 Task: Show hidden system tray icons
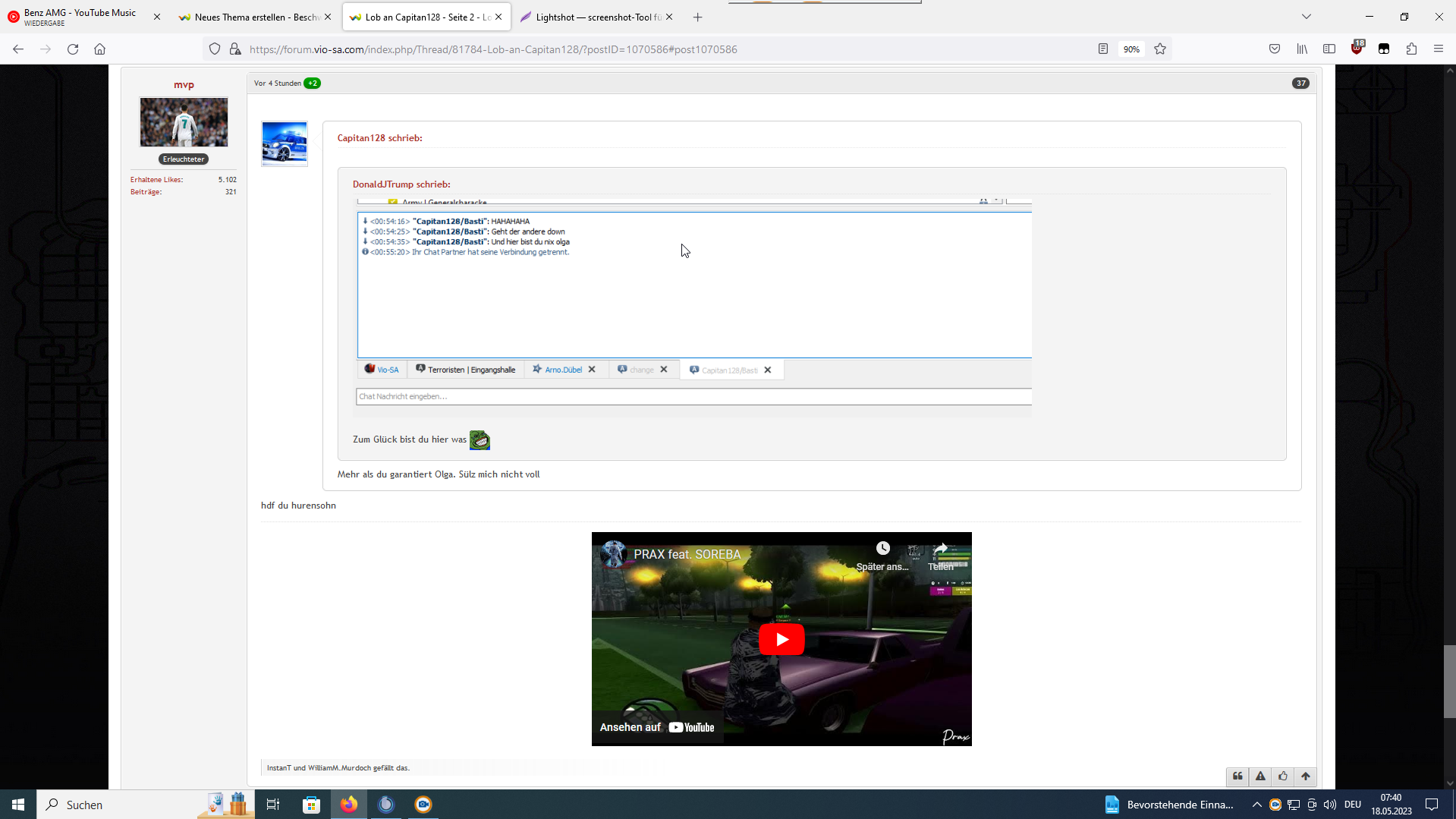pos(1257,805)
